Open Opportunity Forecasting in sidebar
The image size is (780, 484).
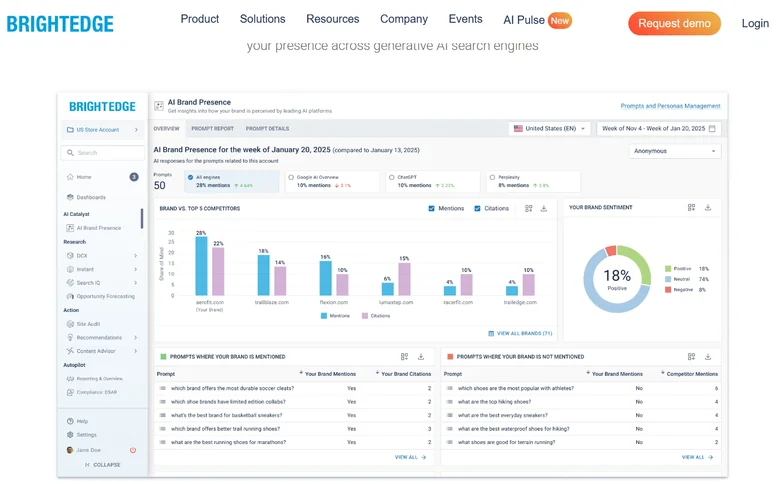100,296
